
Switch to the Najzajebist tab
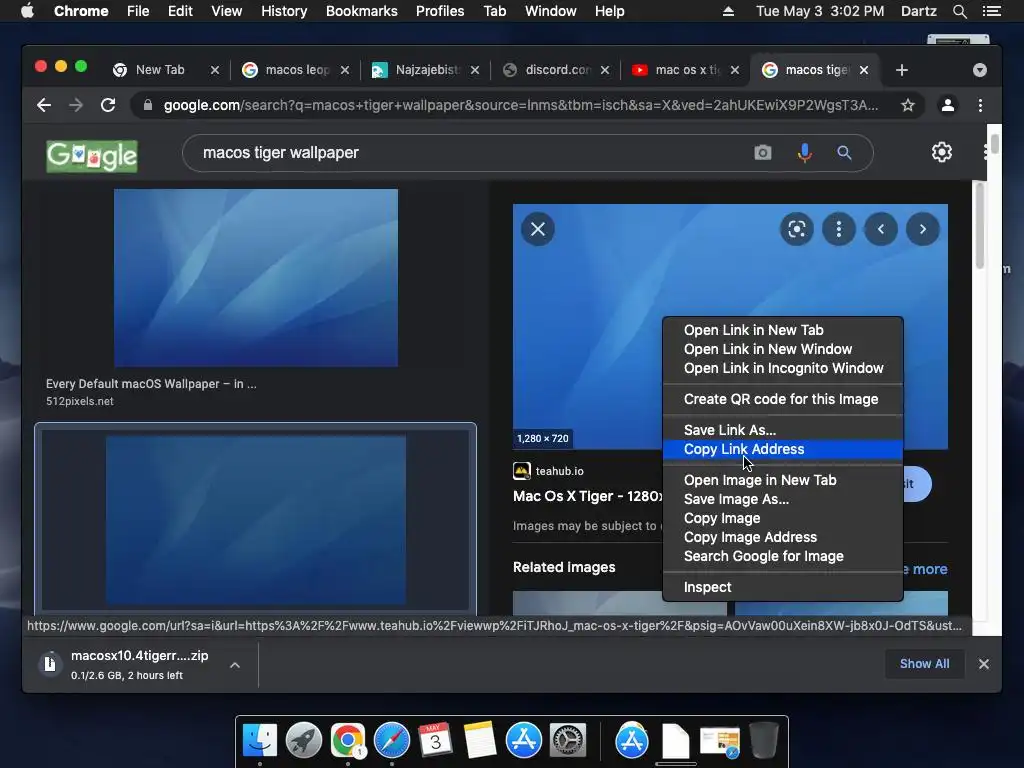tap(427, 70)
